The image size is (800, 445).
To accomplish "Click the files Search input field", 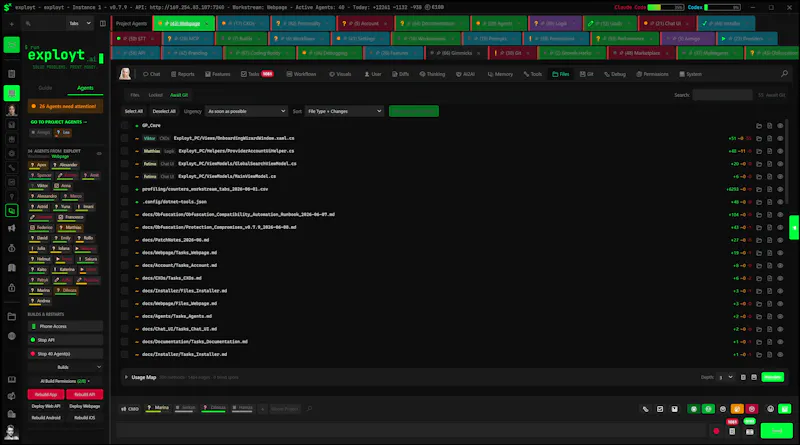I will point(722,95).
